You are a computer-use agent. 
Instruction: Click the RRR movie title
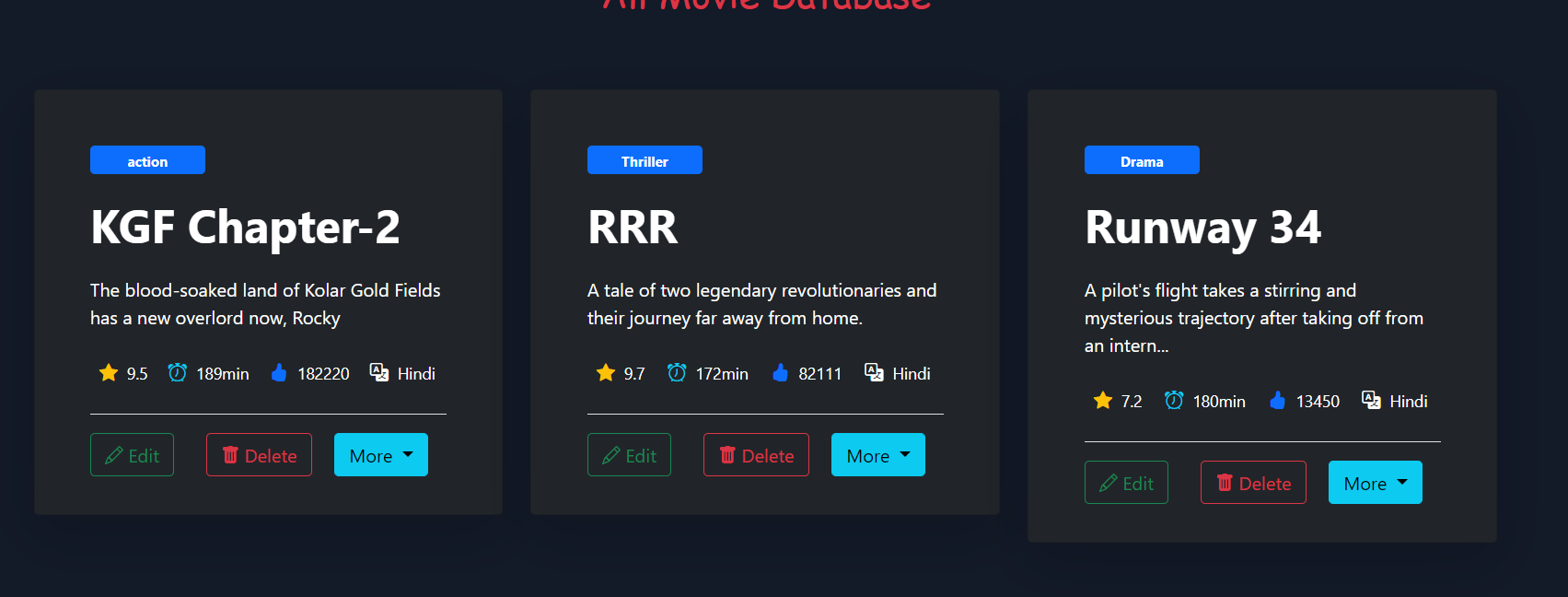[x=633, y=228]
